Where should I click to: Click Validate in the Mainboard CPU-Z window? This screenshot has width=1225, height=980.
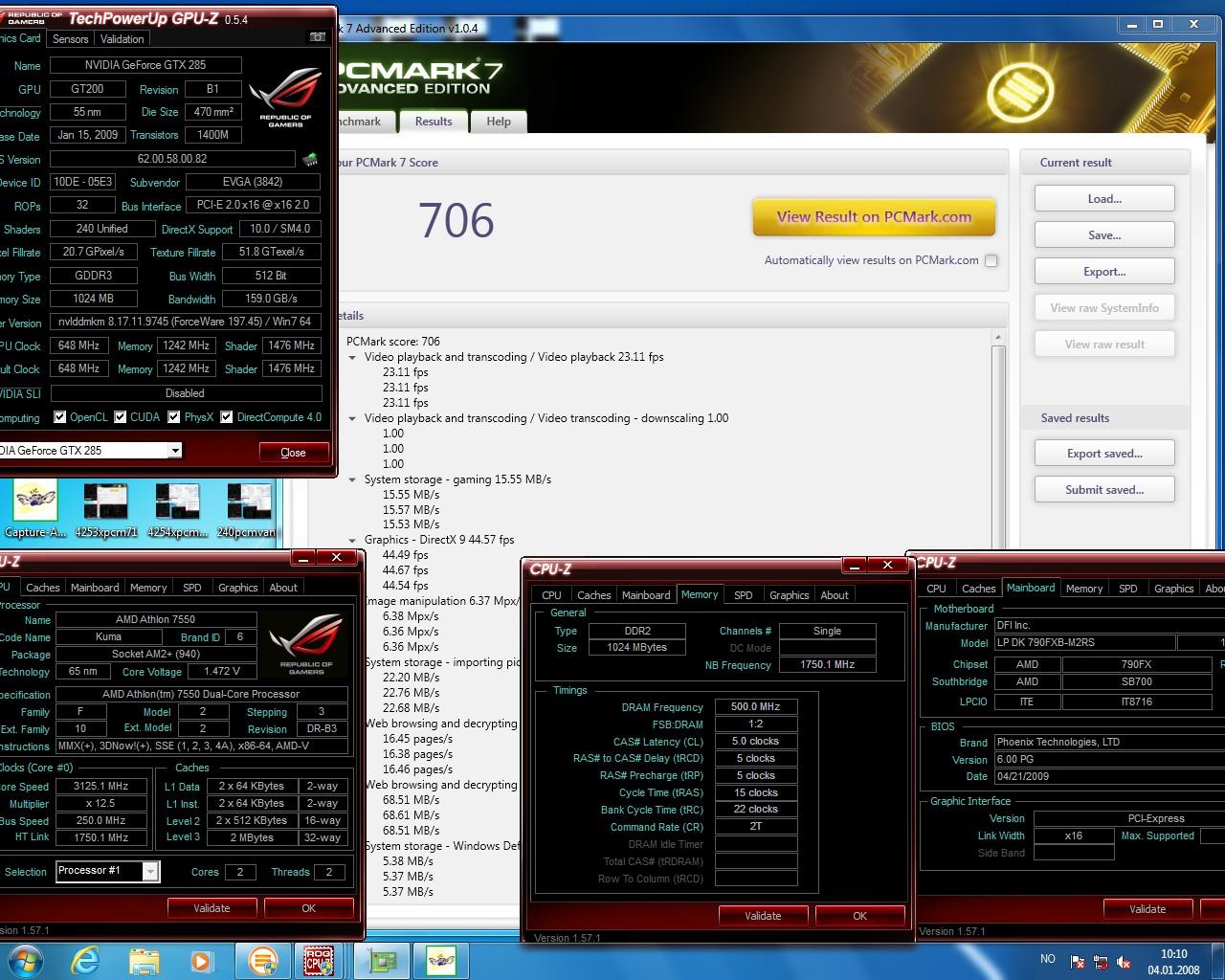(1147, 909)
